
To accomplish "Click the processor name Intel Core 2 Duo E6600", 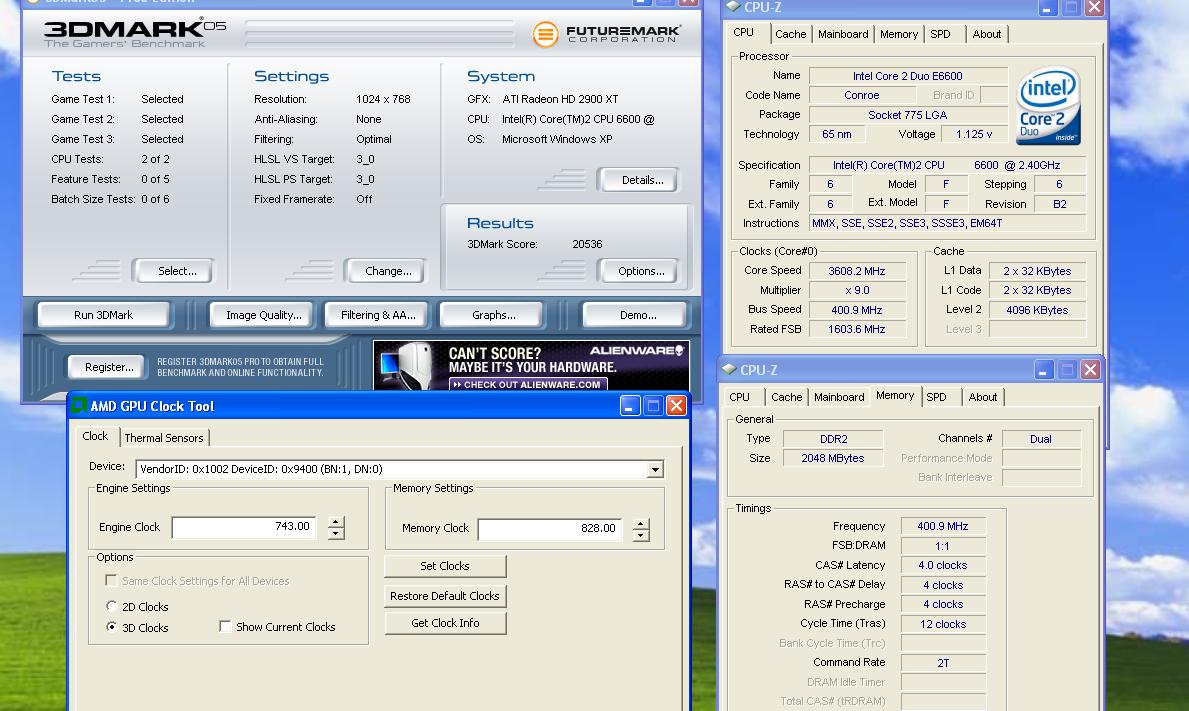I will [x=908, y=76].
